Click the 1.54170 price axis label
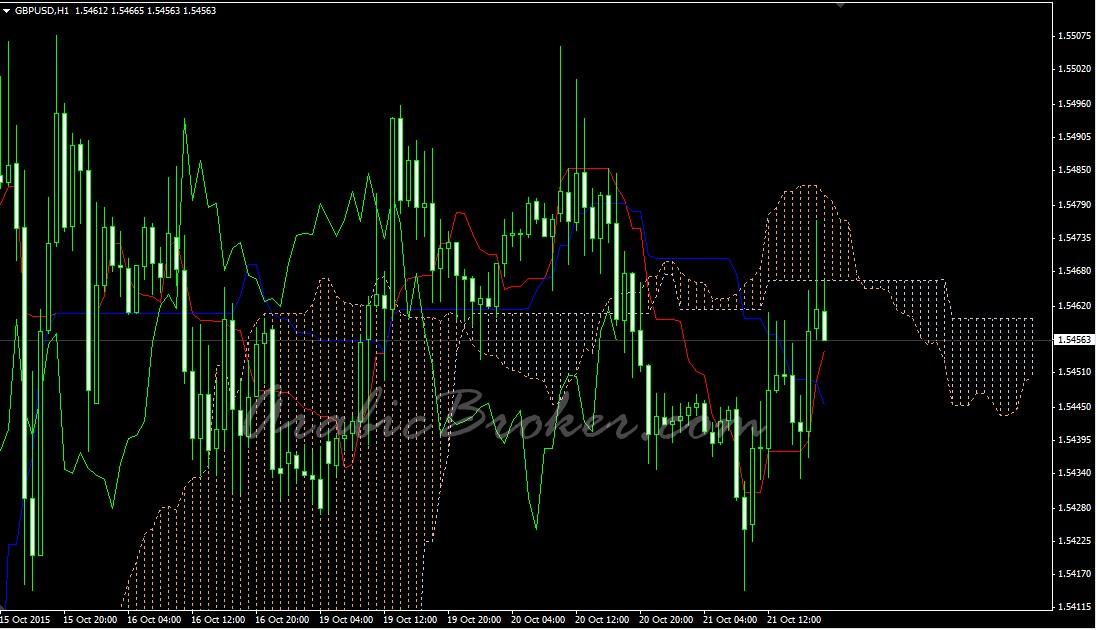This screenshot has width=1096, height=630. (x=1074, y=574)
